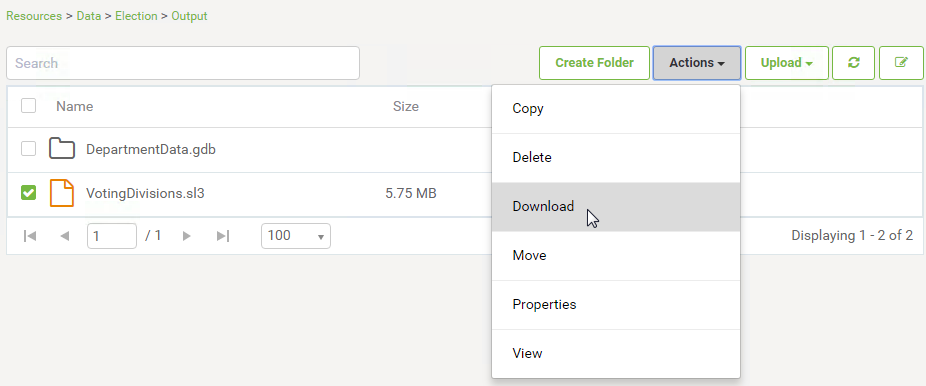926x386 pixels.
Task: Go to last page icon
Action: tap(223, 236)
